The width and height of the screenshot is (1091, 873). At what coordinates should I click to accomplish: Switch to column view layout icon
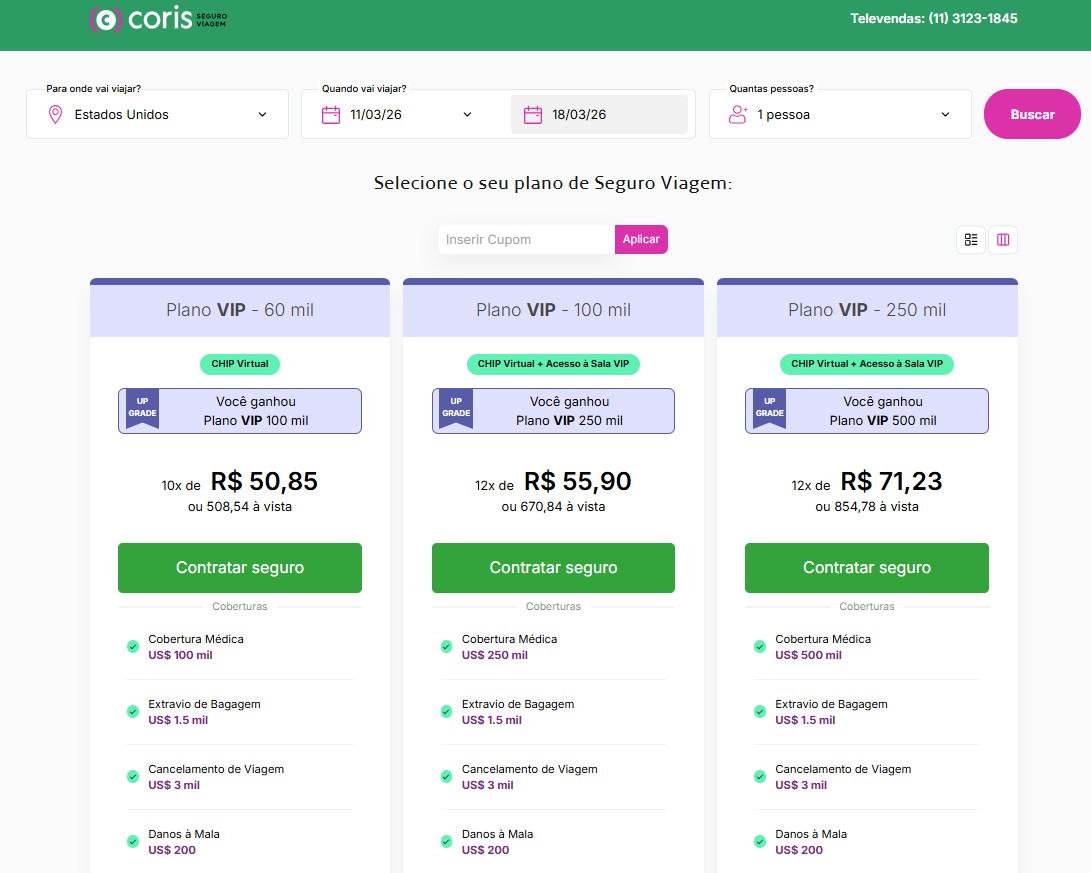pos(1003,240)
